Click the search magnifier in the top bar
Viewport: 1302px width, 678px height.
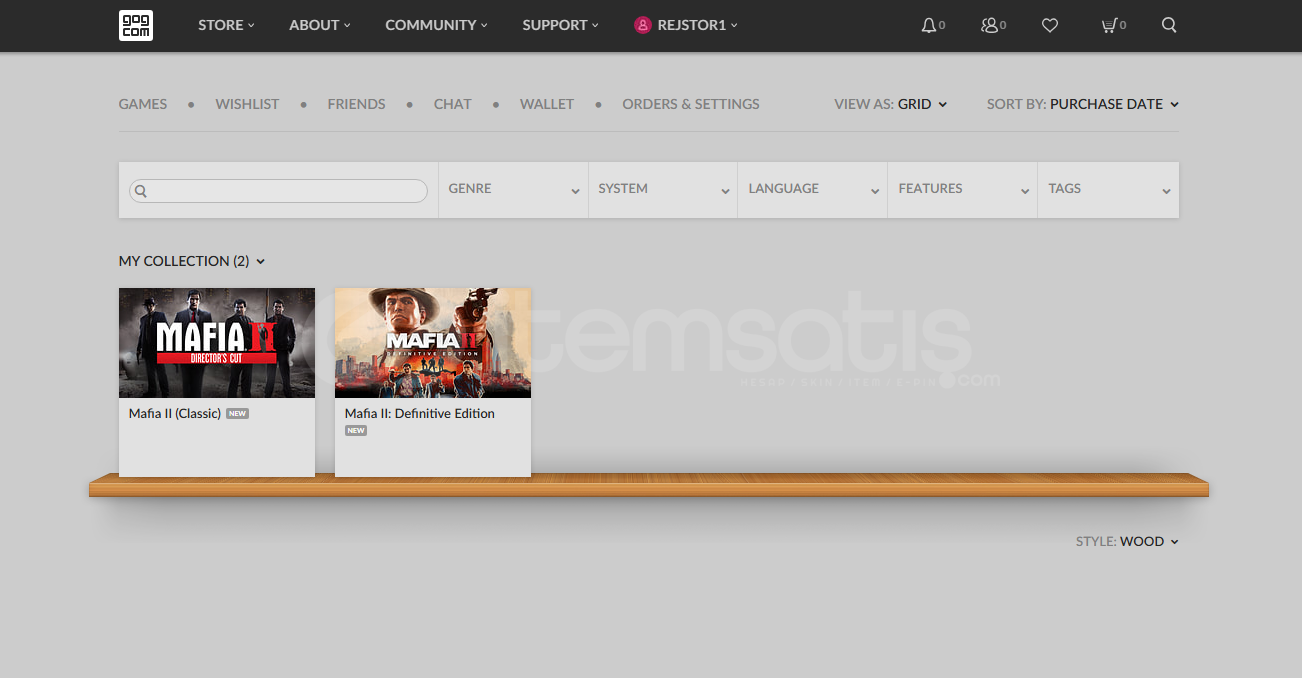pos(1169,25)
